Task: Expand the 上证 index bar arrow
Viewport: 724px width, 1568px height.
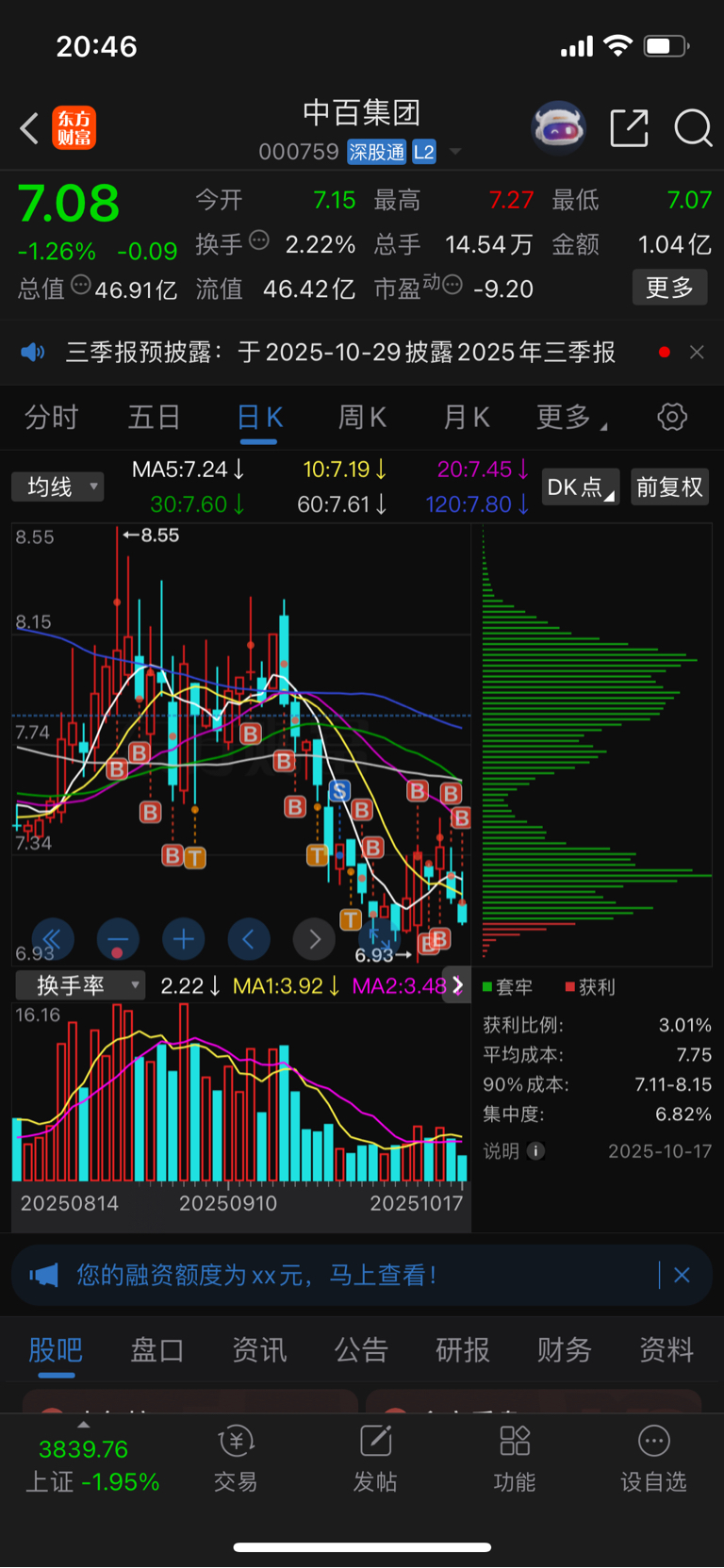Action: pyautogui.click(x=84, y=1425)
